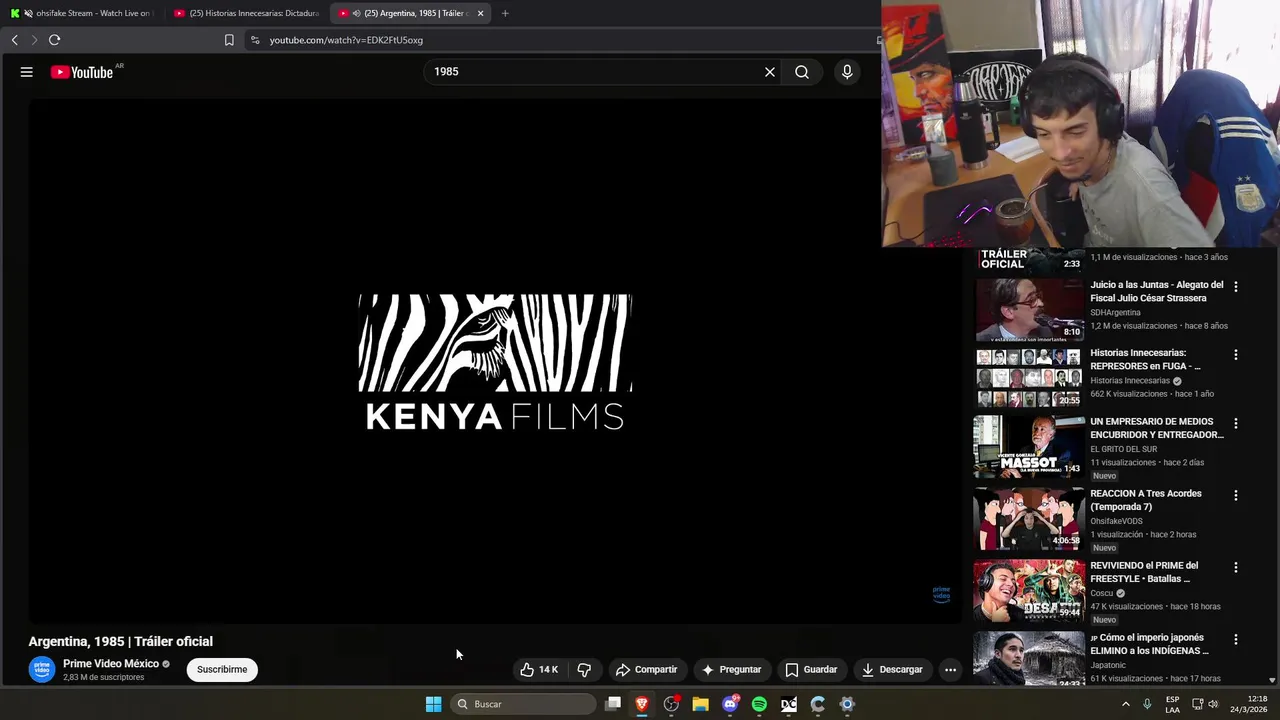Bookmark this page in address bar
Image resolution: width=1280 pixels, height=720 pixels.
(x=229, y=40)
